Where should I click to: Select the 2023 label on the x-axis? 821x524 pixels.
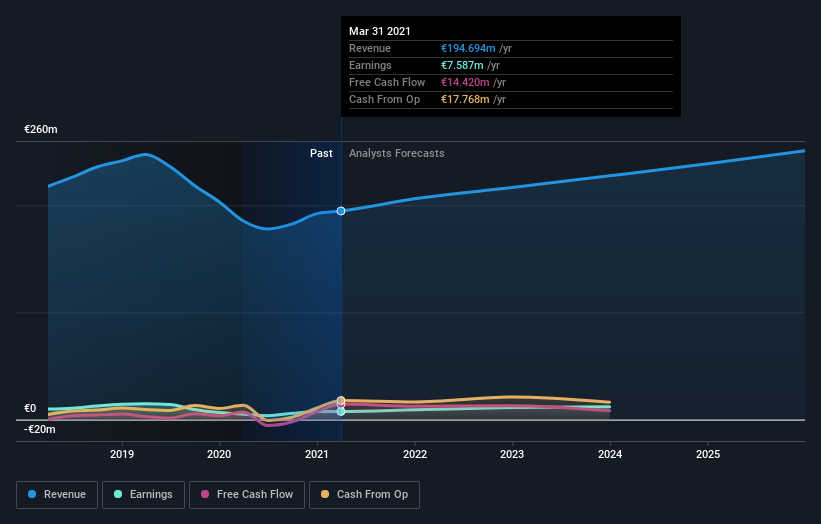(x=512, y=454)
